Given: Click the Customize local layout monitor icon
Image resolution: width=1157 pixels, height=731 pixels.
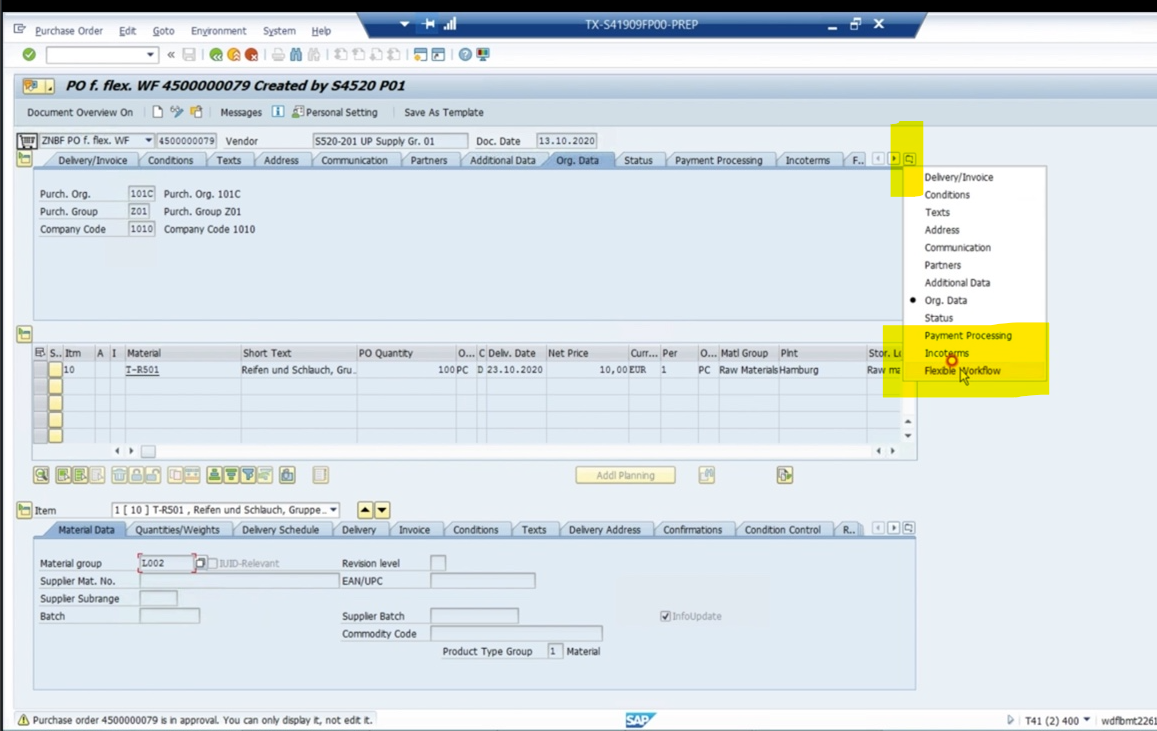Looking at the screenshot, I should click(x=483, y=54).
